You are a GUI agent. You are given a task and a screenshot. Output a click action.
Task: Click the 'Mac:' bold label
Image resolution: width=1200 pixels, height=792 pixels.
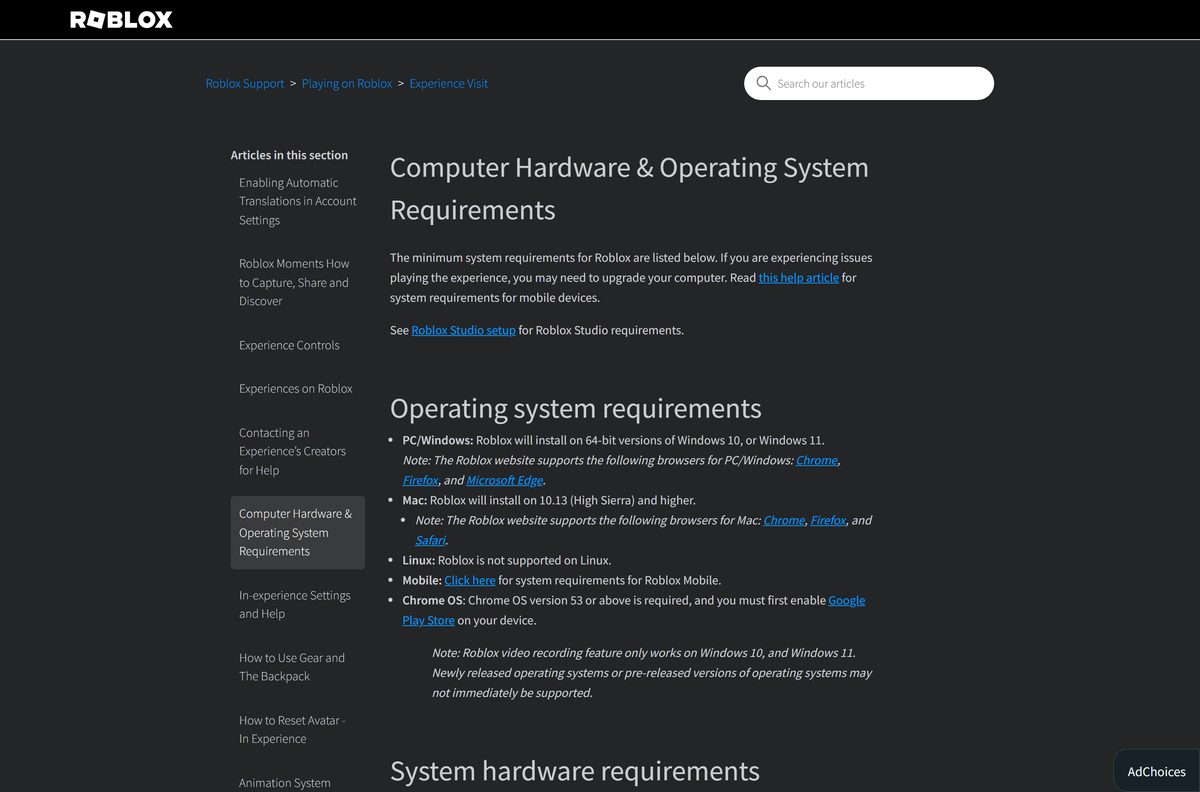(x=415, y=500)
